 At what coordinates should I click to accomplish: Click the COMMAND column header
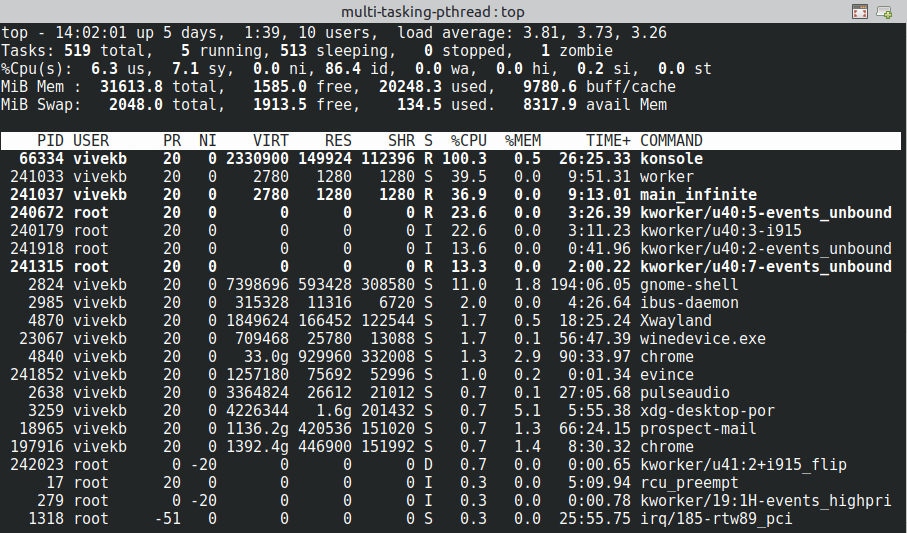671,141
